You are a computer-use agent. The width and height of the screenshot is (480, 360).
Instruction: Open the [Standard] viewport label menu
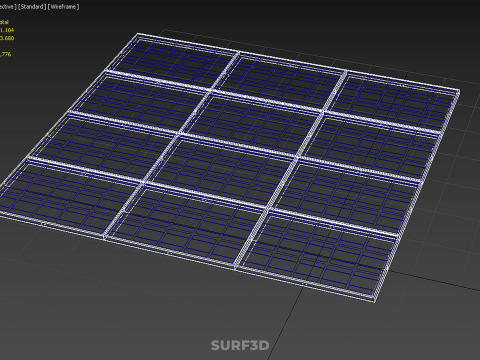(x=32, y=7)
